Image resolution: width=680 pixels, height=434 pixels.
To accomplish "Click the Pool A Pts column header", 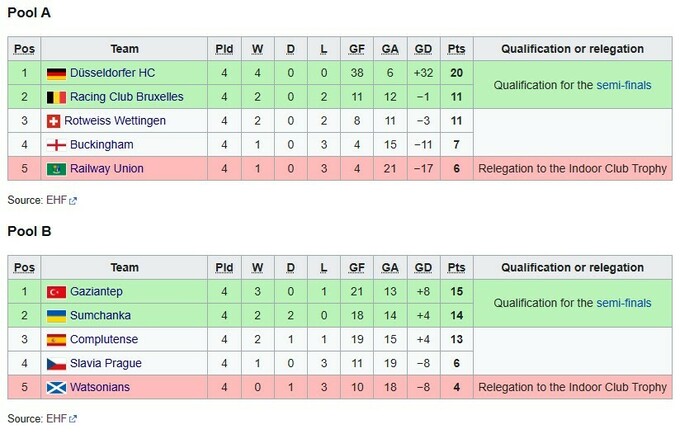I will (456, 49).
